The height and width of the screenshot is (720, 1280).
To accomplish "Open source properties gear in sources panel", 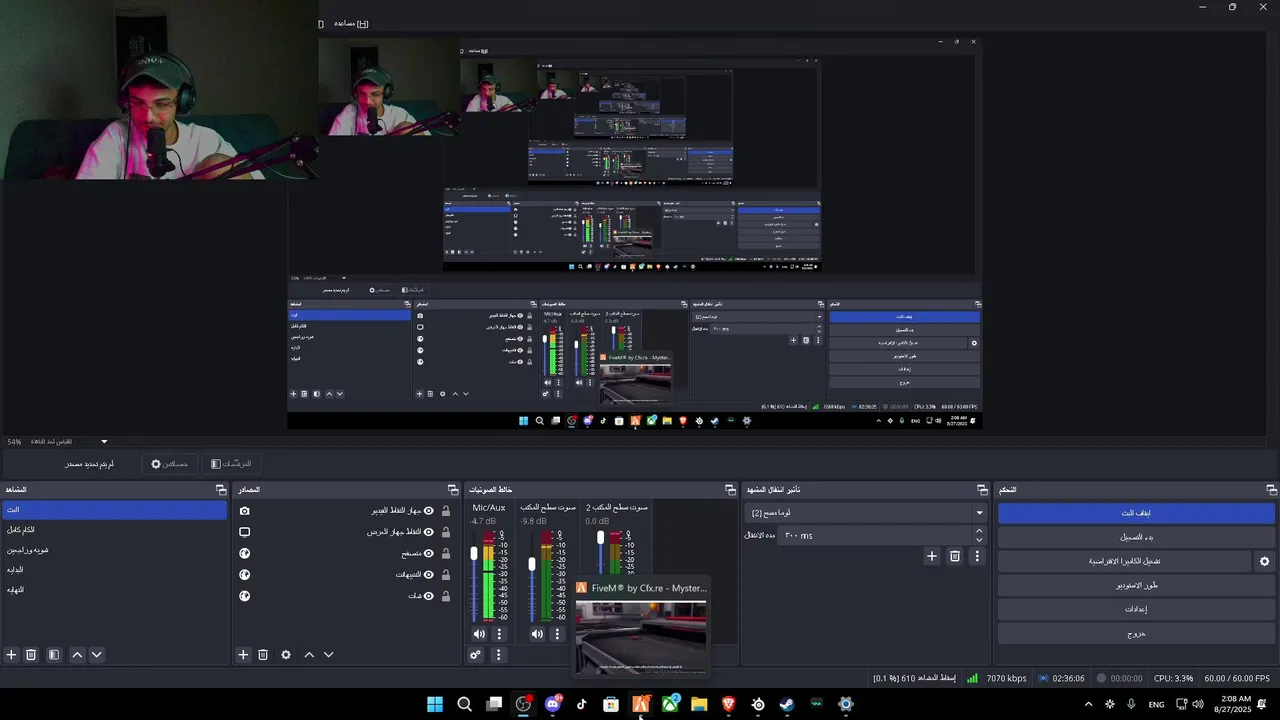I will click(286, 655).
